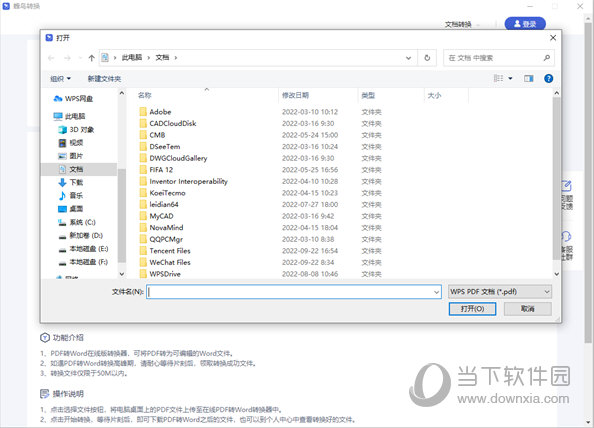Select the leidian64 folder
Image resolution: width=594 pixels, height=428 pixels.
click(x=159, y=205)
